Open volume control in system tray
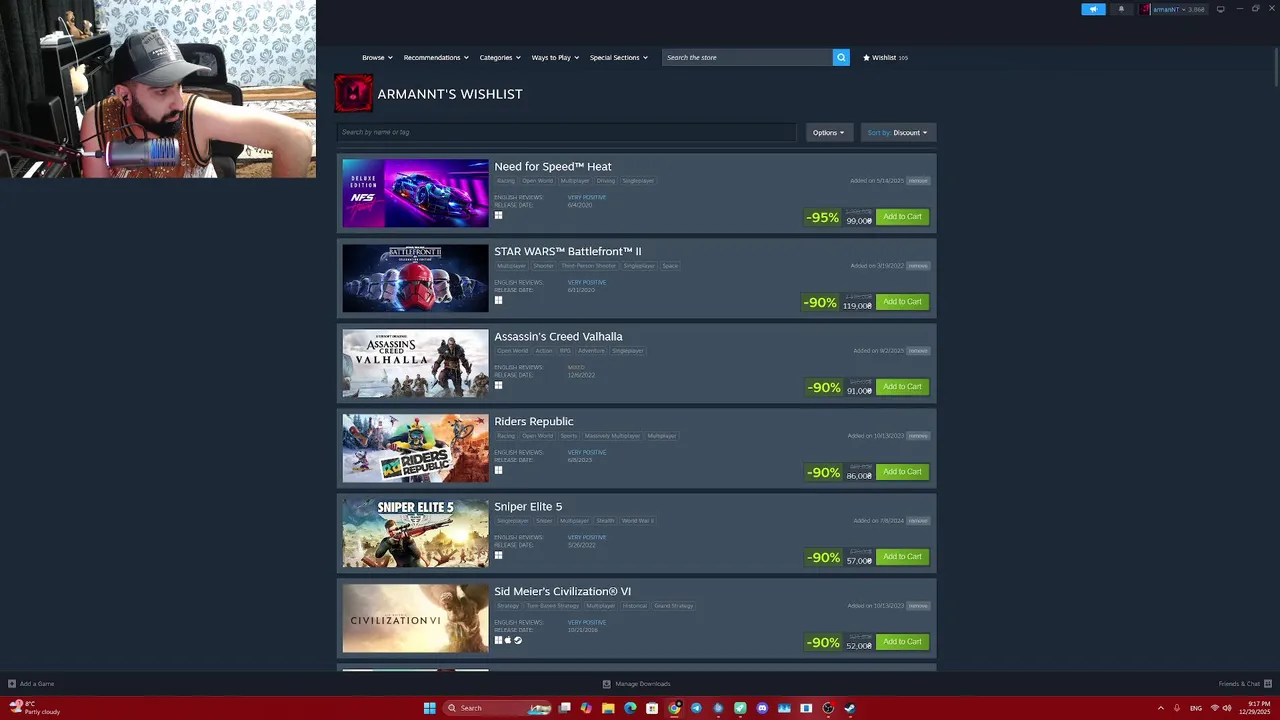Viewport: 1280px width, 720px height. tap(1228, 708)
